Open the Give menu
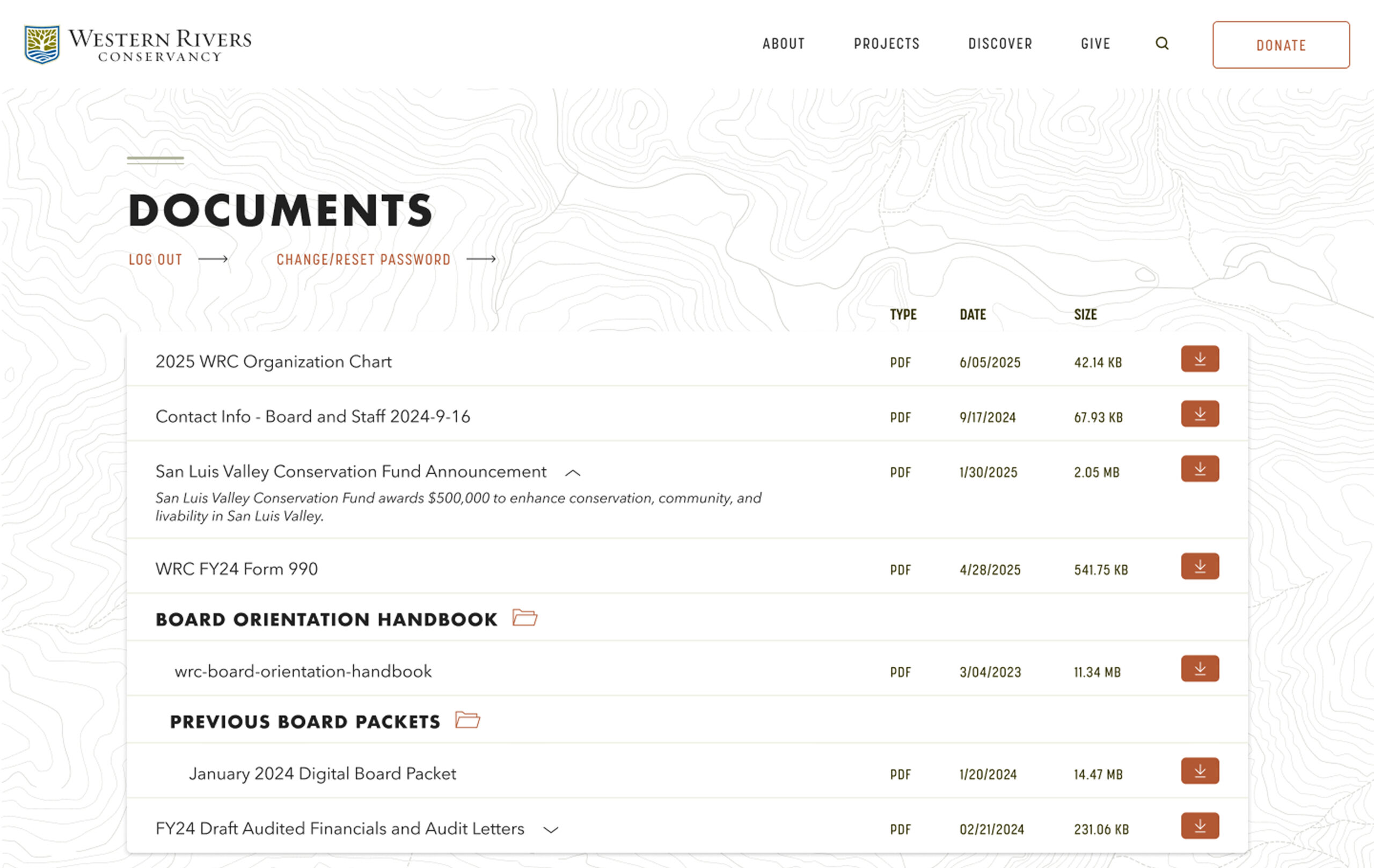 point(1095,44)
